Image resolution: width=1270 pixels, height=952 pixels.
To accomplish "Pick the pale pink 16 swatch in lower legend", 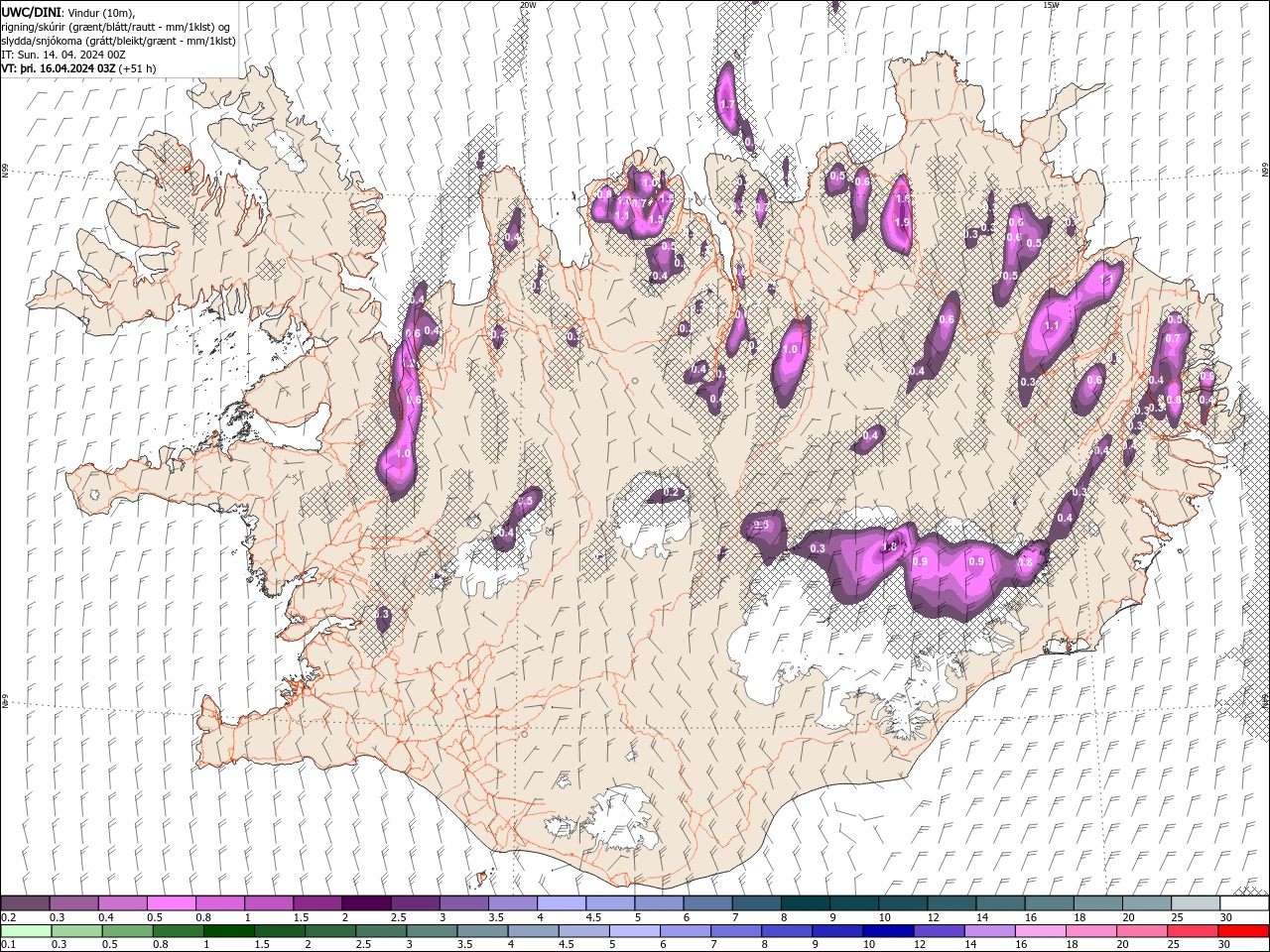I will (x=1040, y=931).
